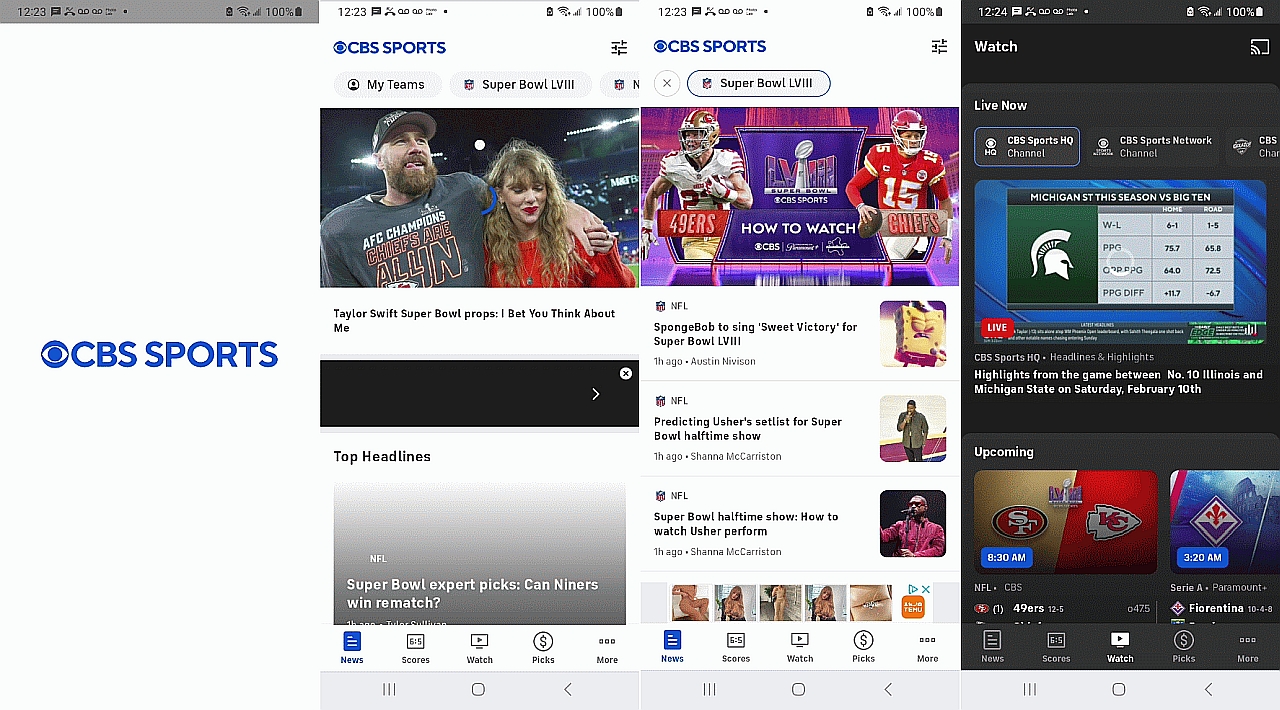The height and width of the screenshot is (710, 1280).
Task: Open Super Bowl halftime show article
Action: pos(746,524)
